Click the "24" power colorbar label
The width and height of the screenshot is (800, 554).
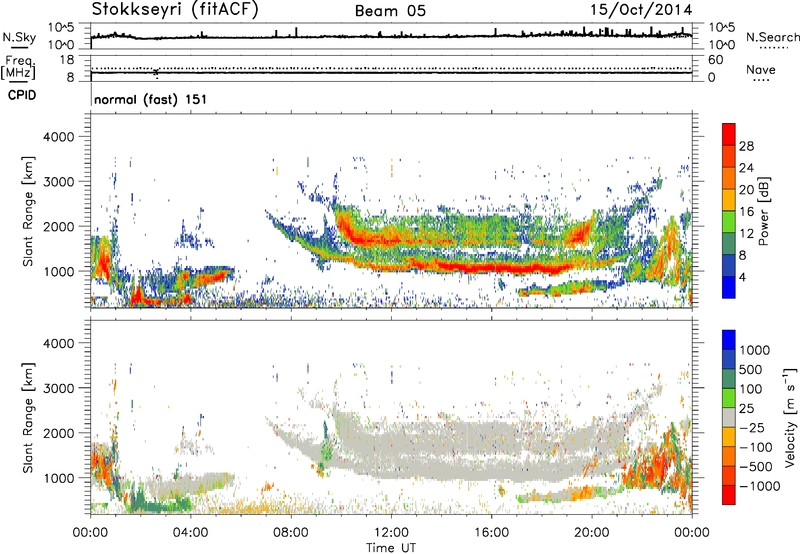tap(746, 168)
